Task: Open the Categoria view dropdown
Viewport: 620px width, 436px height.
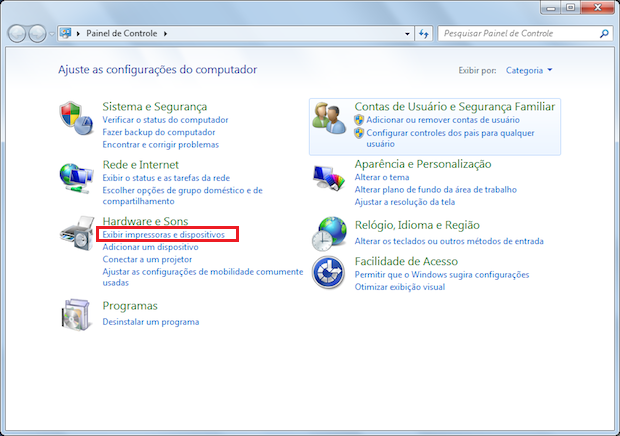Action: click(x=529, y=70)
